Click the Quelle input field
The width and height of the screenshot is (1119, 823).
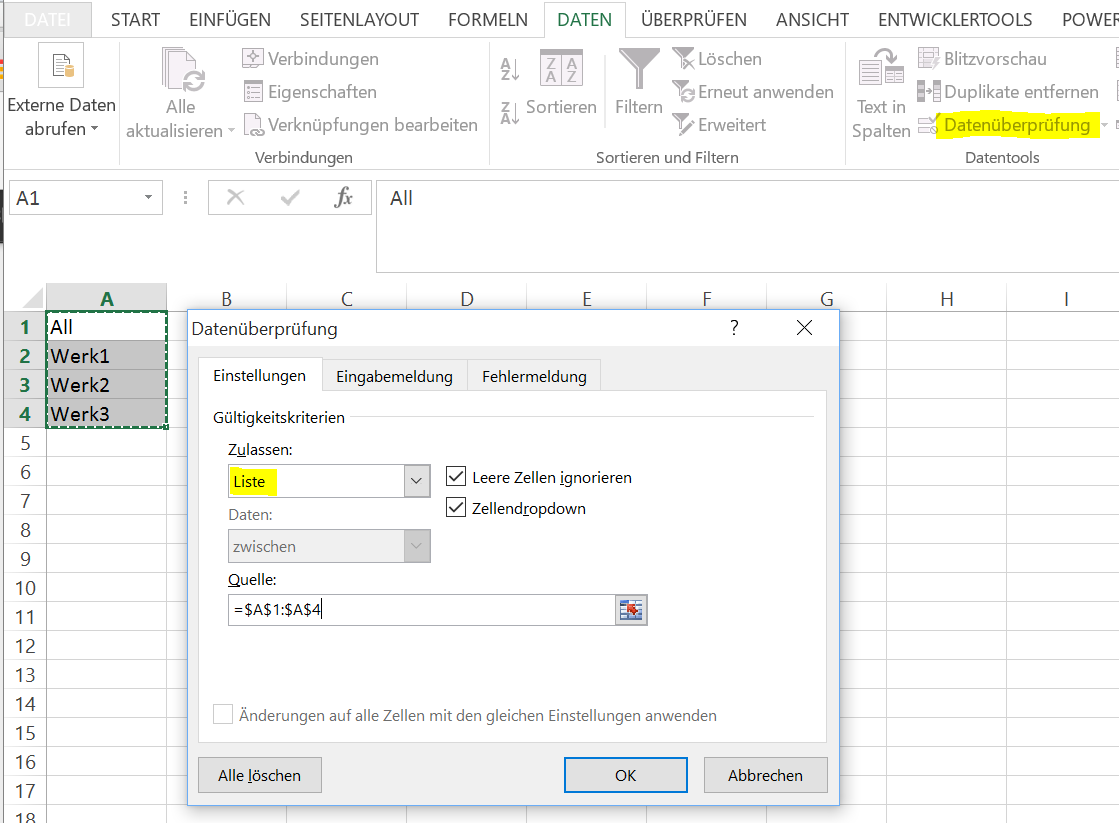[x=422, y=610]
